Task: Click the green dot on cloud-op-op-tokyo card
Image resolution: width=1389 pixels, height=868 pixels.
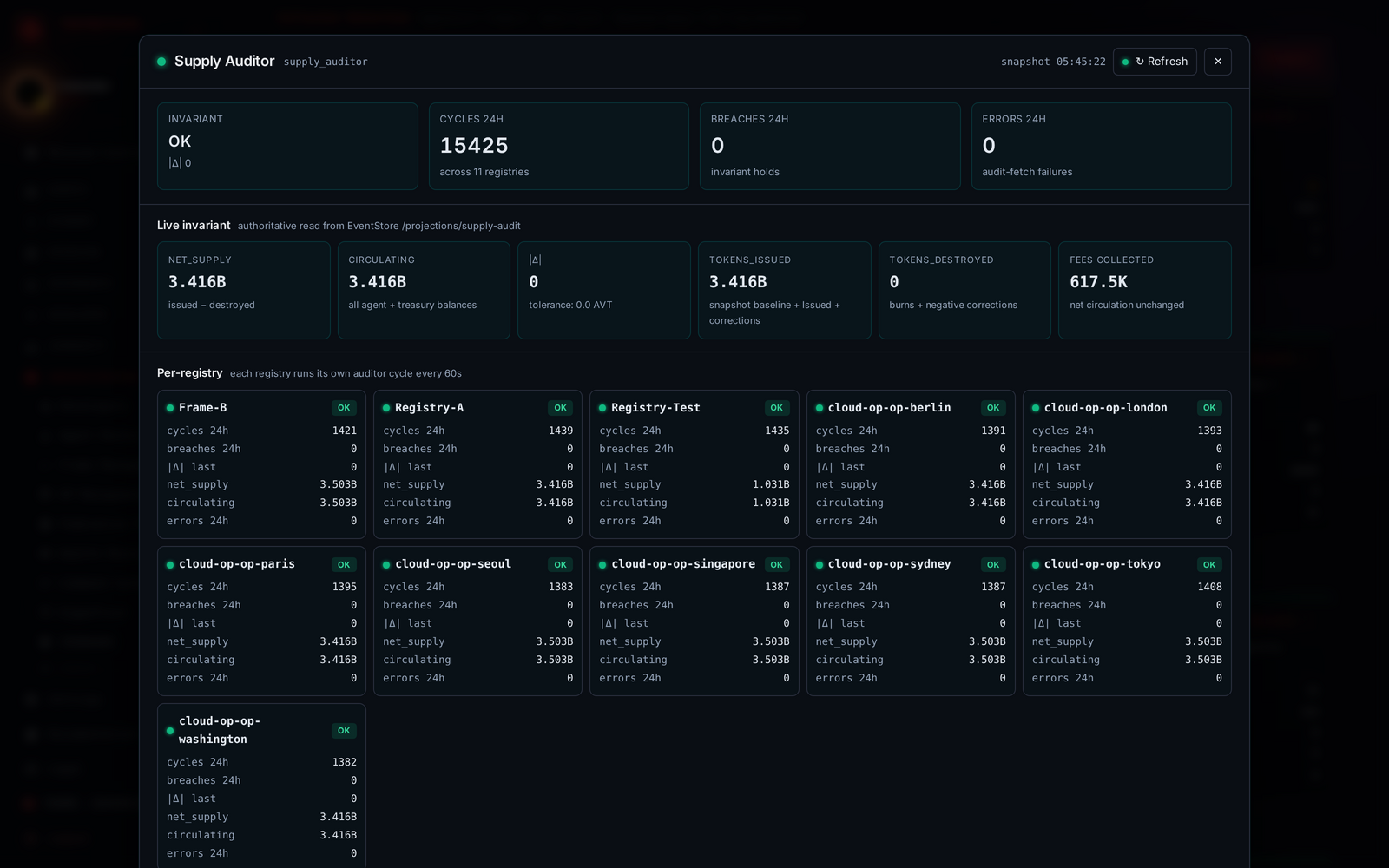Action: tap(1036, 565)
